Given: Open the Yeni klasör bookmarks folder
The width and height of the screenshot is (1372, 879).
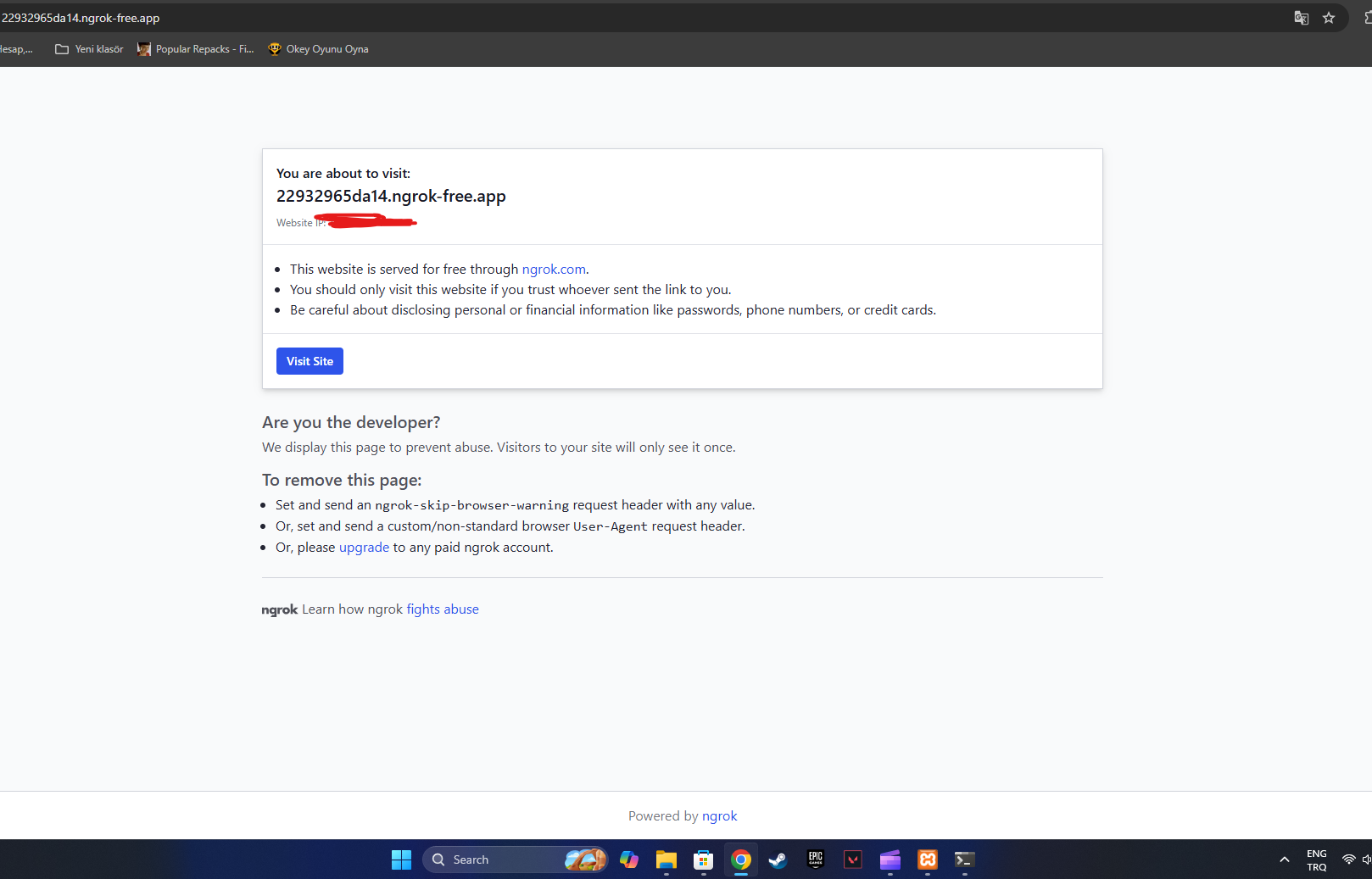Looking at the screenshot, I should click(89, 49).
